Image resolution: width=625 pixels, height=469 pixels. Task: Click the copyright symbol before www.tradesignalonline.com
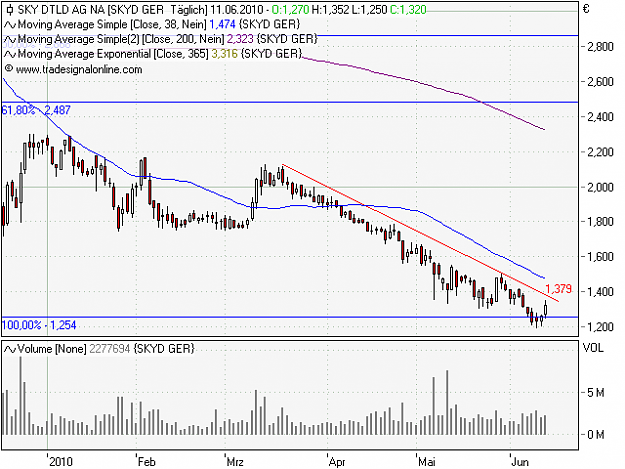tap(9, 69)
